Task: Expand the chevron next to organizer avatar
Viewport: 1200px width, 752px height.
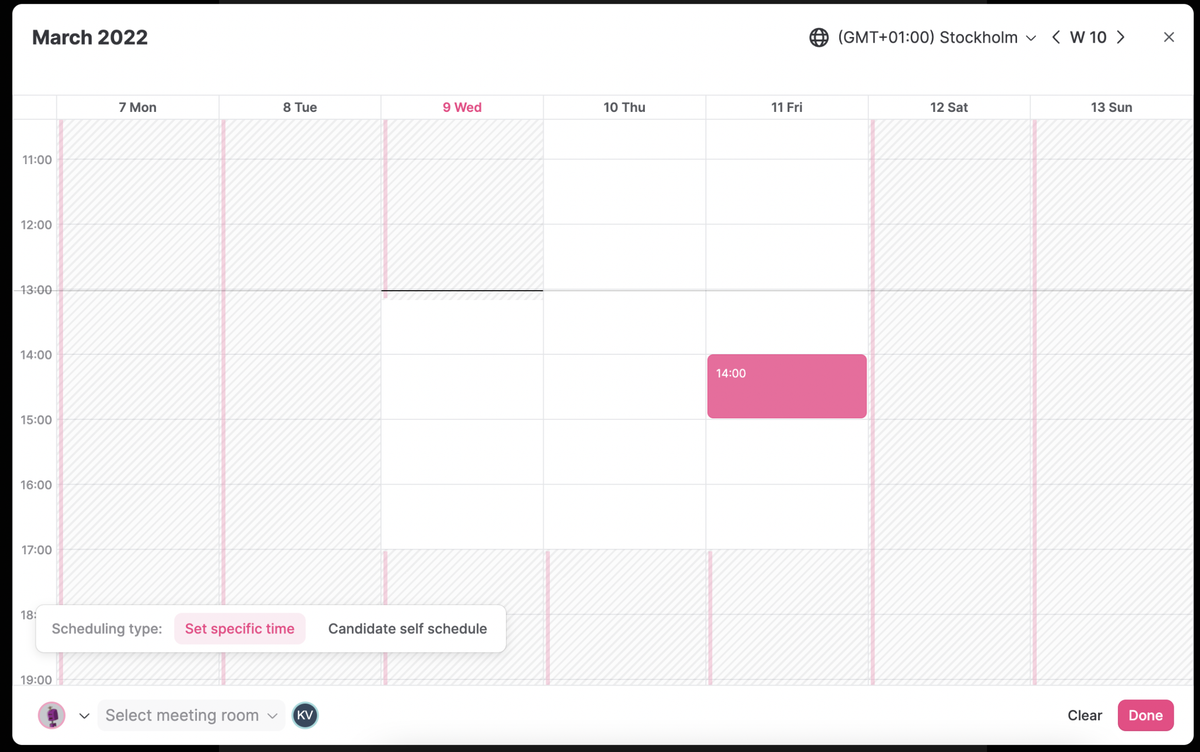Action: pos(85,716)
